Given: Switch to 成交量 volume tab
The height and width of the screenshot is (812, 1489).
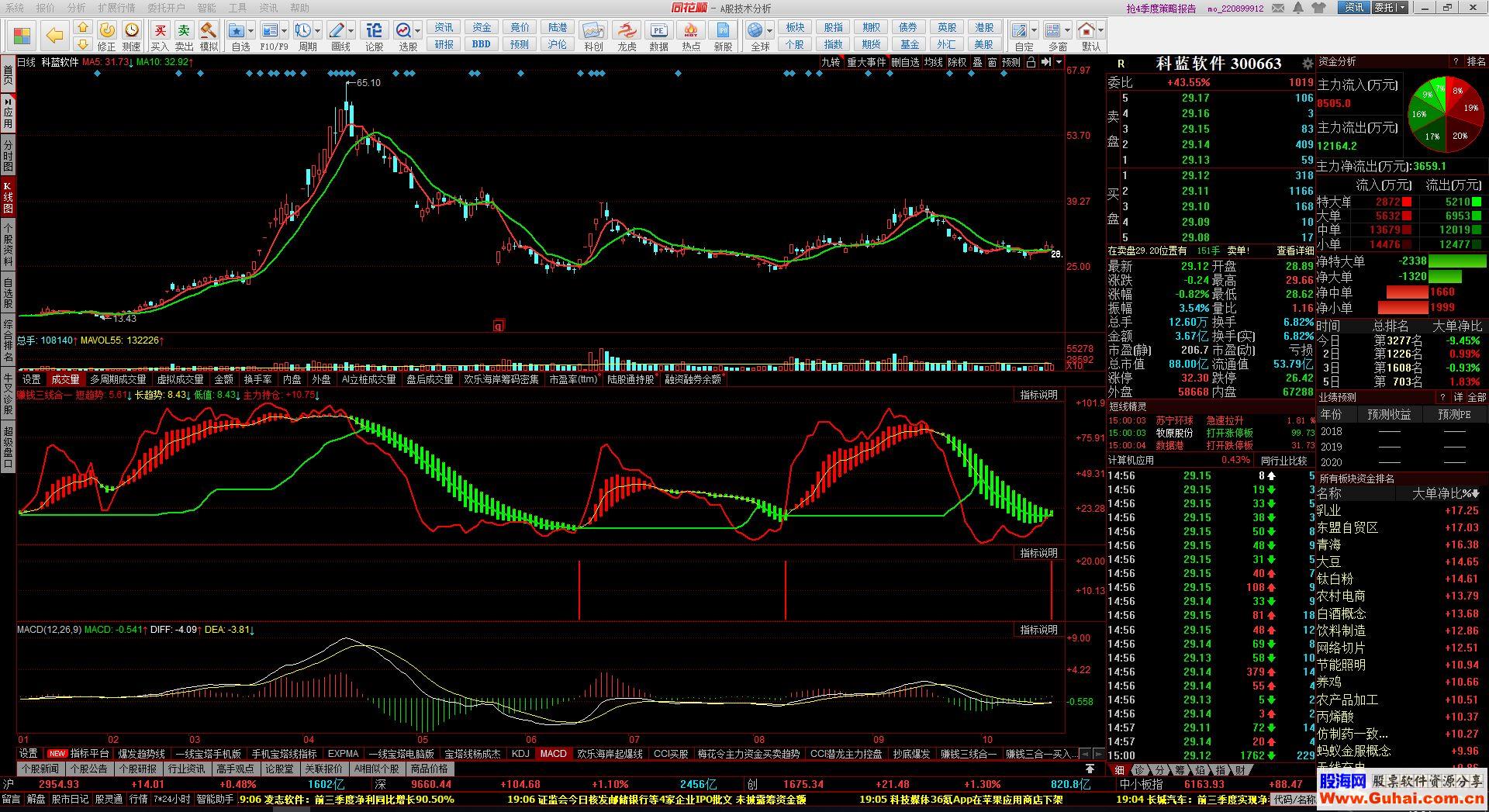Looking at the screenshot, I should (x=65, y=379).
